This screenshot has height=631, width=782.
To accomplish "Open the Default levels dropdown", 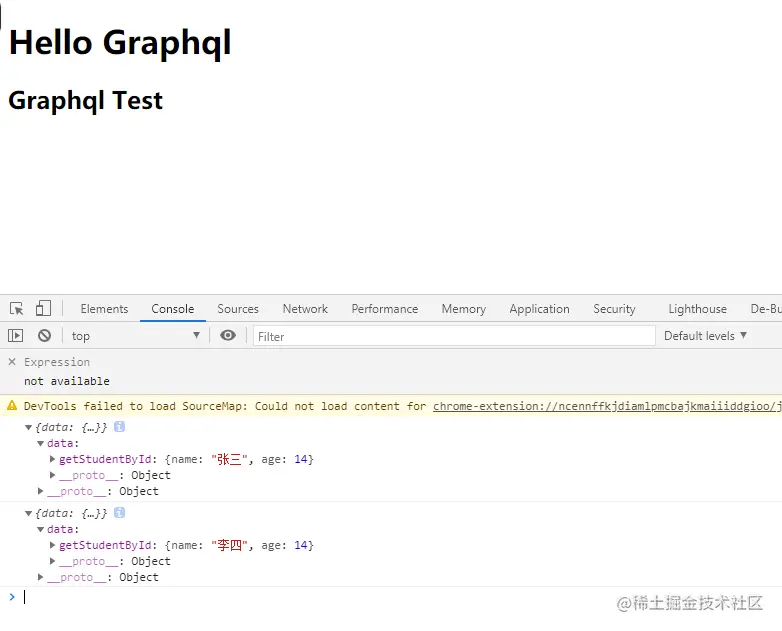I will [x=705, y=336].
